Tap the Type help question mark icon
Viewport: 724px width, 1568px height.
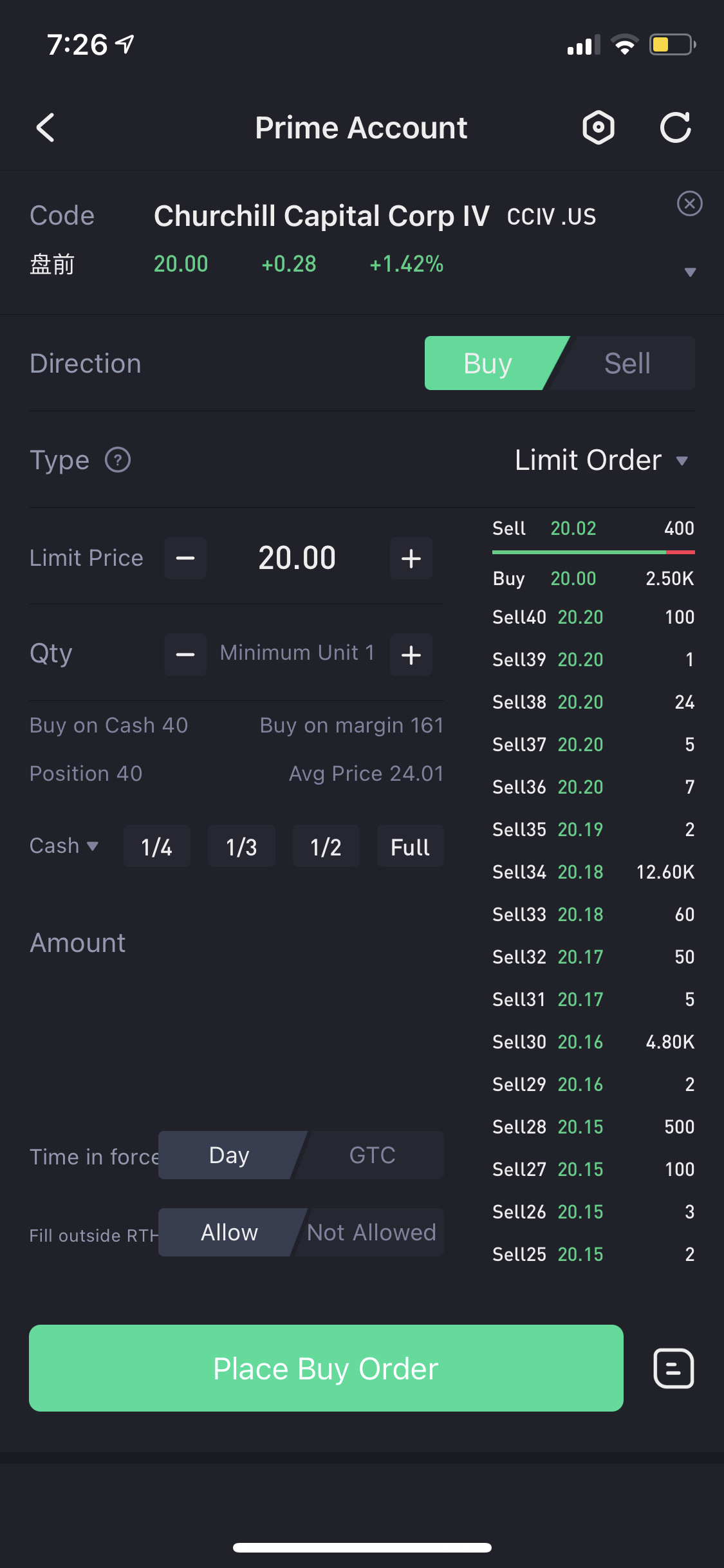click(x=118, y=460)
